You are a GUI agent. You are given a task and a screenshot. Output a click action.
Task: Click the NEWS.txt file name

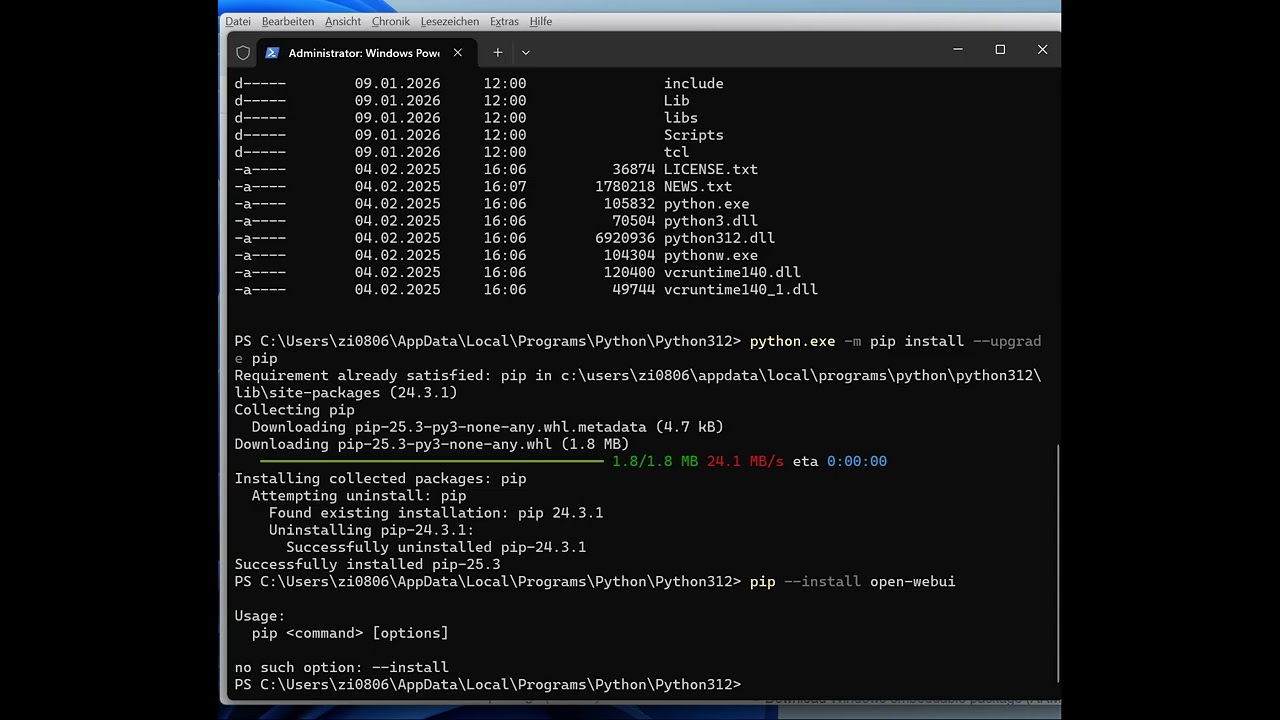(x=698, y=186)
